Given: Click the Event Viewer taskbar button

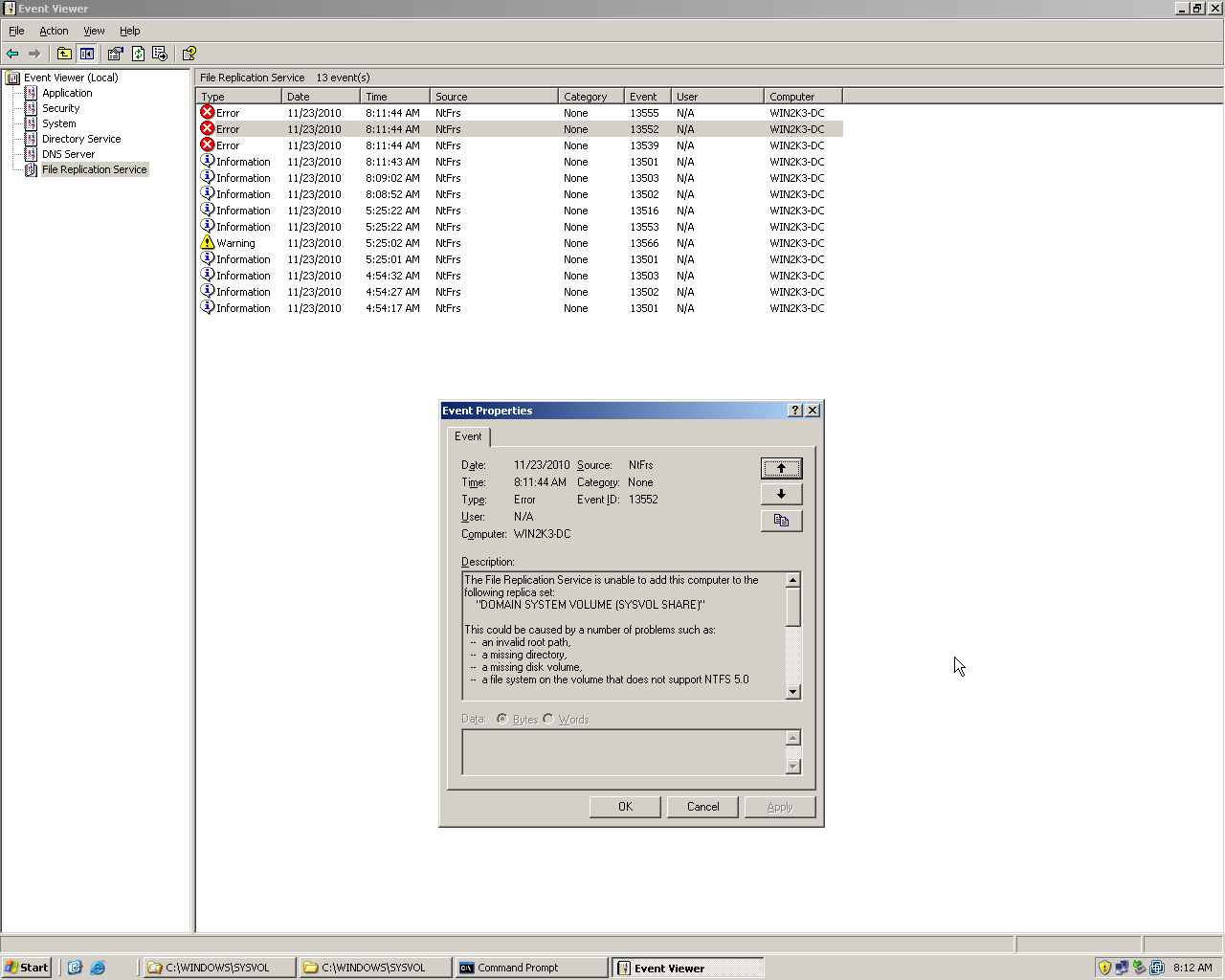Looking at the screenshot, I should coord(687,968).
